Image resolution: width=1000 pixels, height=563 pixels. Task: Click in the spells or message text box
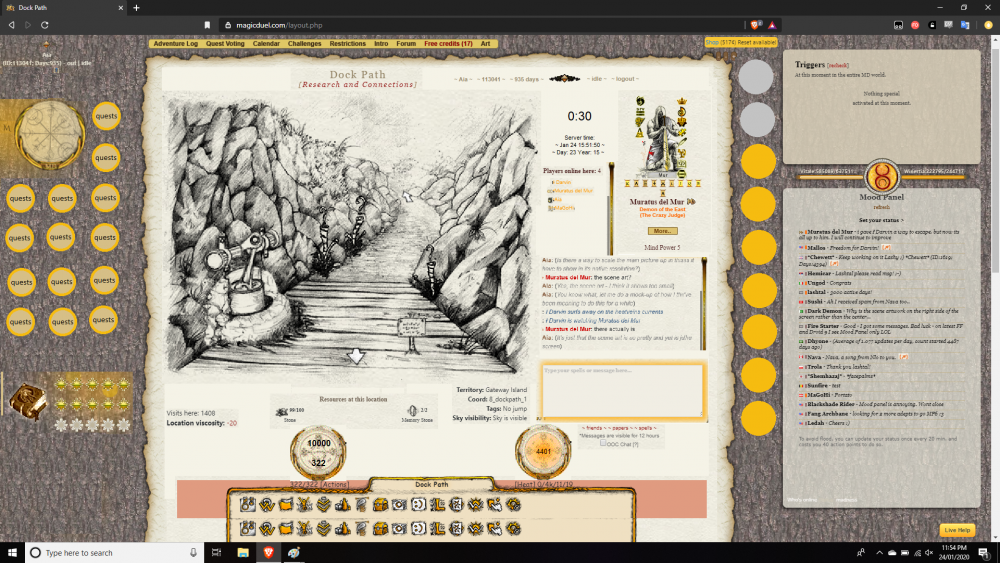622,390
